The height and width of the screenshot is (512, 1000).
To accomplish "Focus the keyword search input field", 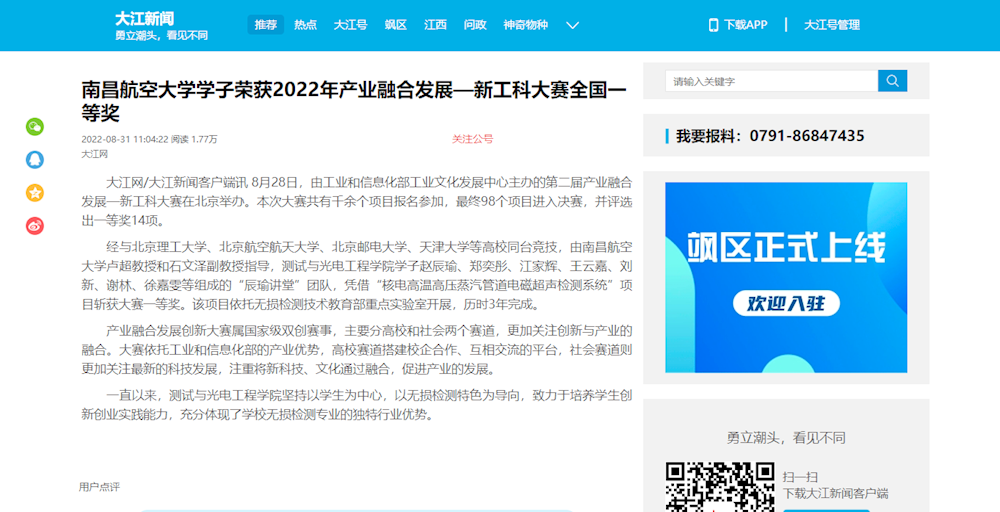I will [770, 81].
